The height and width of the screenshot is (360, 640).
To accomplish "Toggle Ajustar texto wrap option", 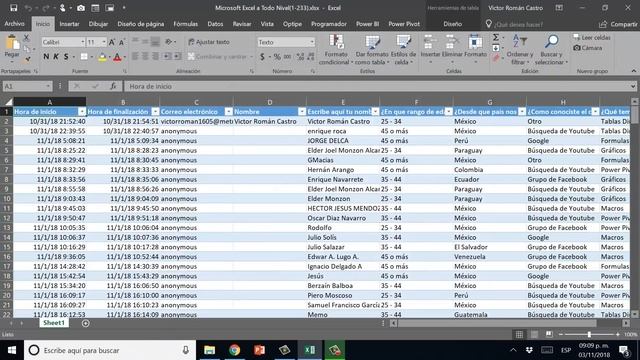I will pyautogui.click(x=209, y=42).
